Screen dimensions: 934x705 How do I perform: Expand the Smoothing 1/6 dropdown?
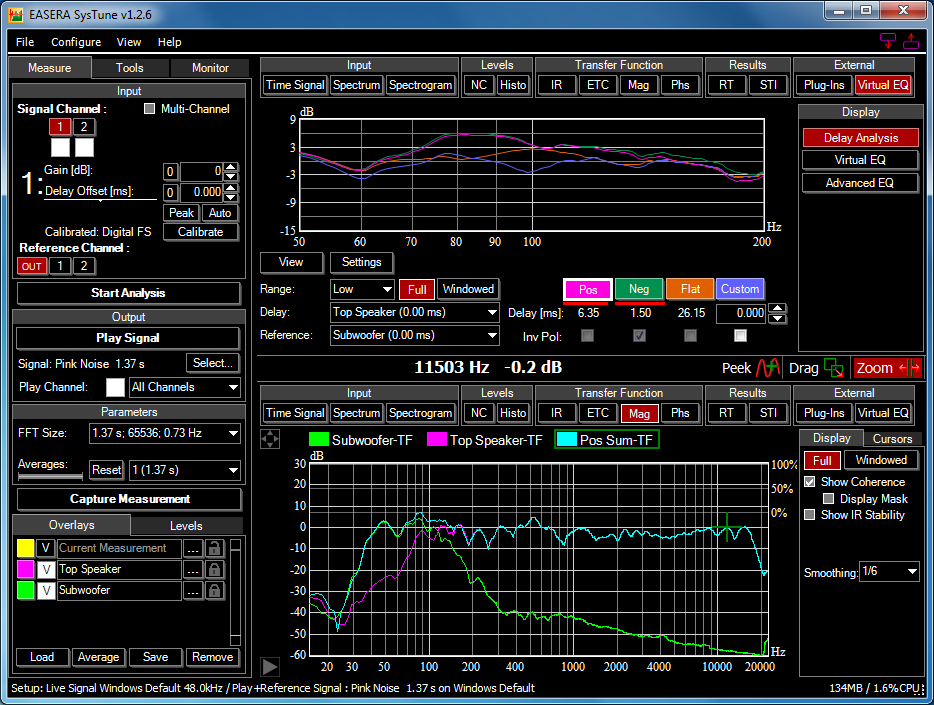tap(889, 572)
